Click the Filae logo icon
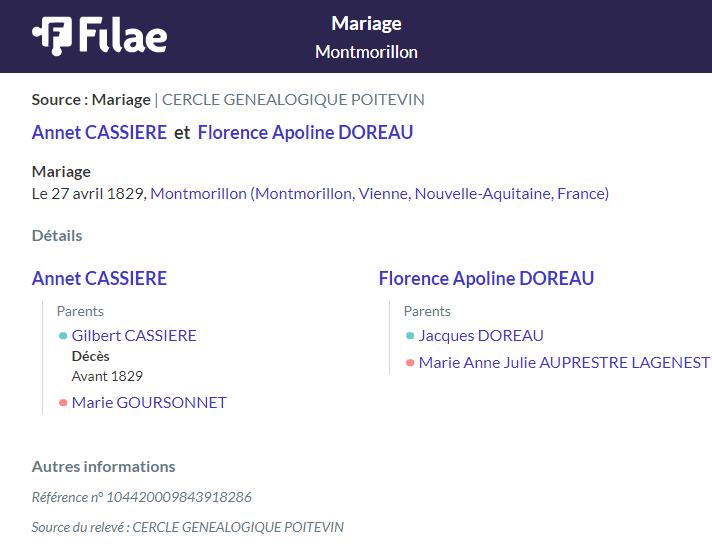The width and height of the screenshot is (712, 554). coord(52,36)
